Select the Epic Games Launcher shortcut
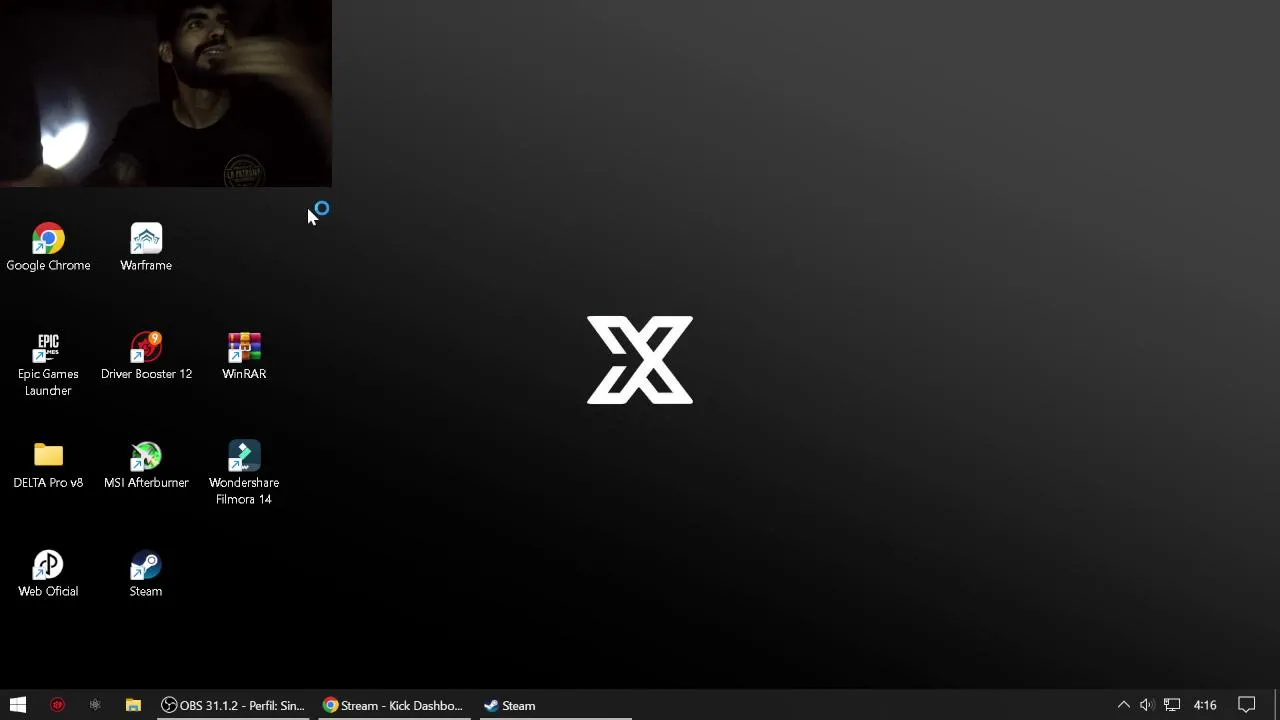1280x720 pixels. 48,365
